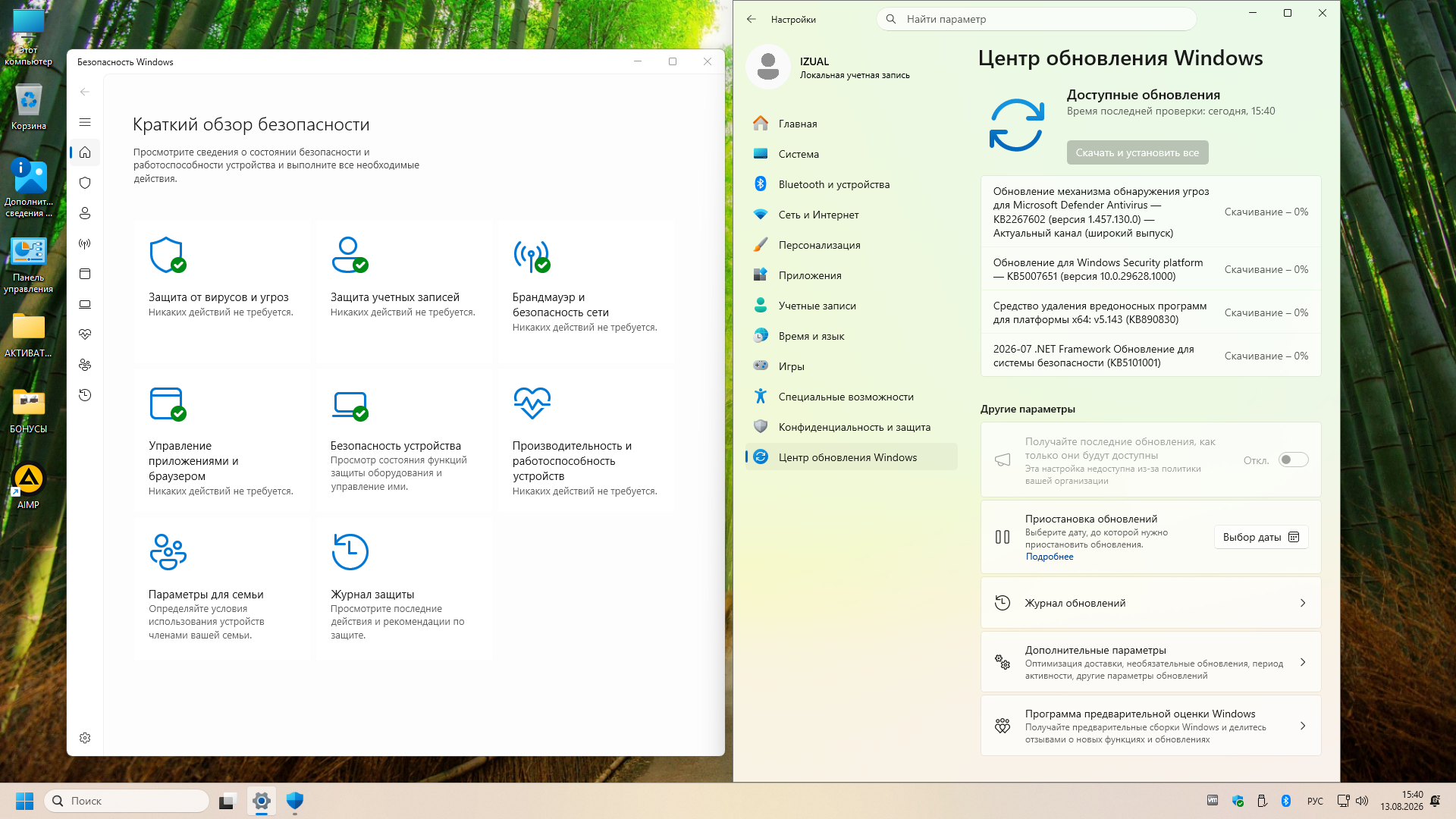The height and width of the screenshot is (819, 1456).
Task: Select Система in Settings navigation
Action: point(851,154)
